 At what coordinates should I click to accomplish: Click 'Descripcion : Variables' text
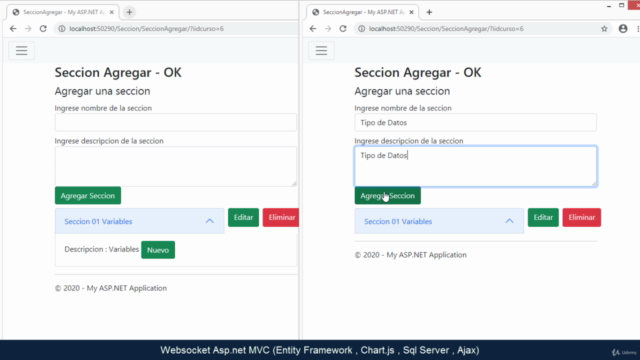pos(102,249)
